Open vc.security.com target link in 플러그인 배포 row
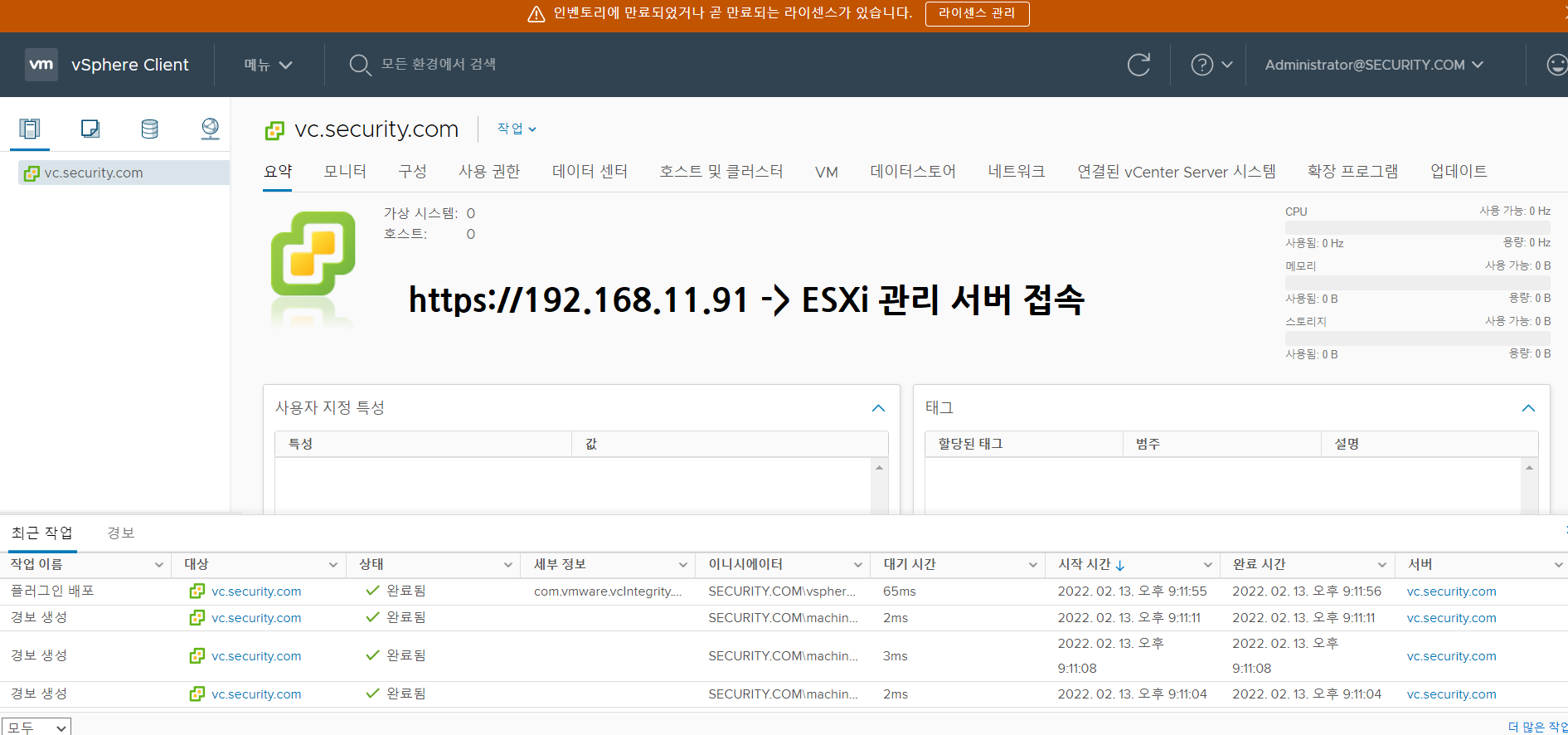Screen dimensions: 1568x735 point(256,591)
